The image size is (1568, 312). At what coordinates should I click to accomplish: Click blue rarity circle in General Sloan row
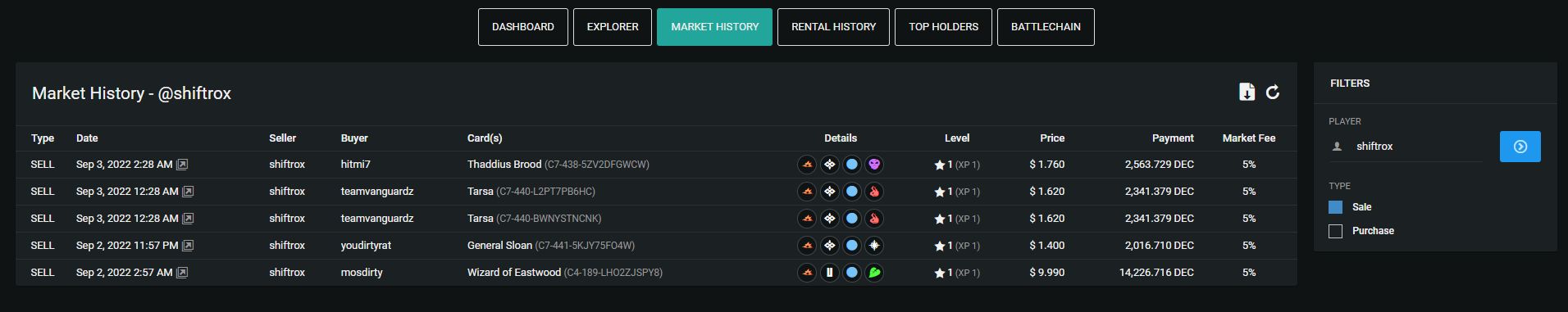pyautogui.click(x=852, y=246)
